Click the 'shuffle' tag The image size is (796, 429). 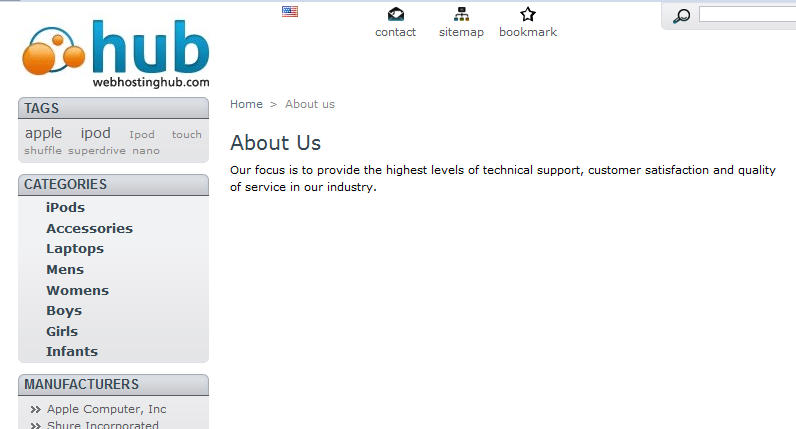[x=43, y=151]
